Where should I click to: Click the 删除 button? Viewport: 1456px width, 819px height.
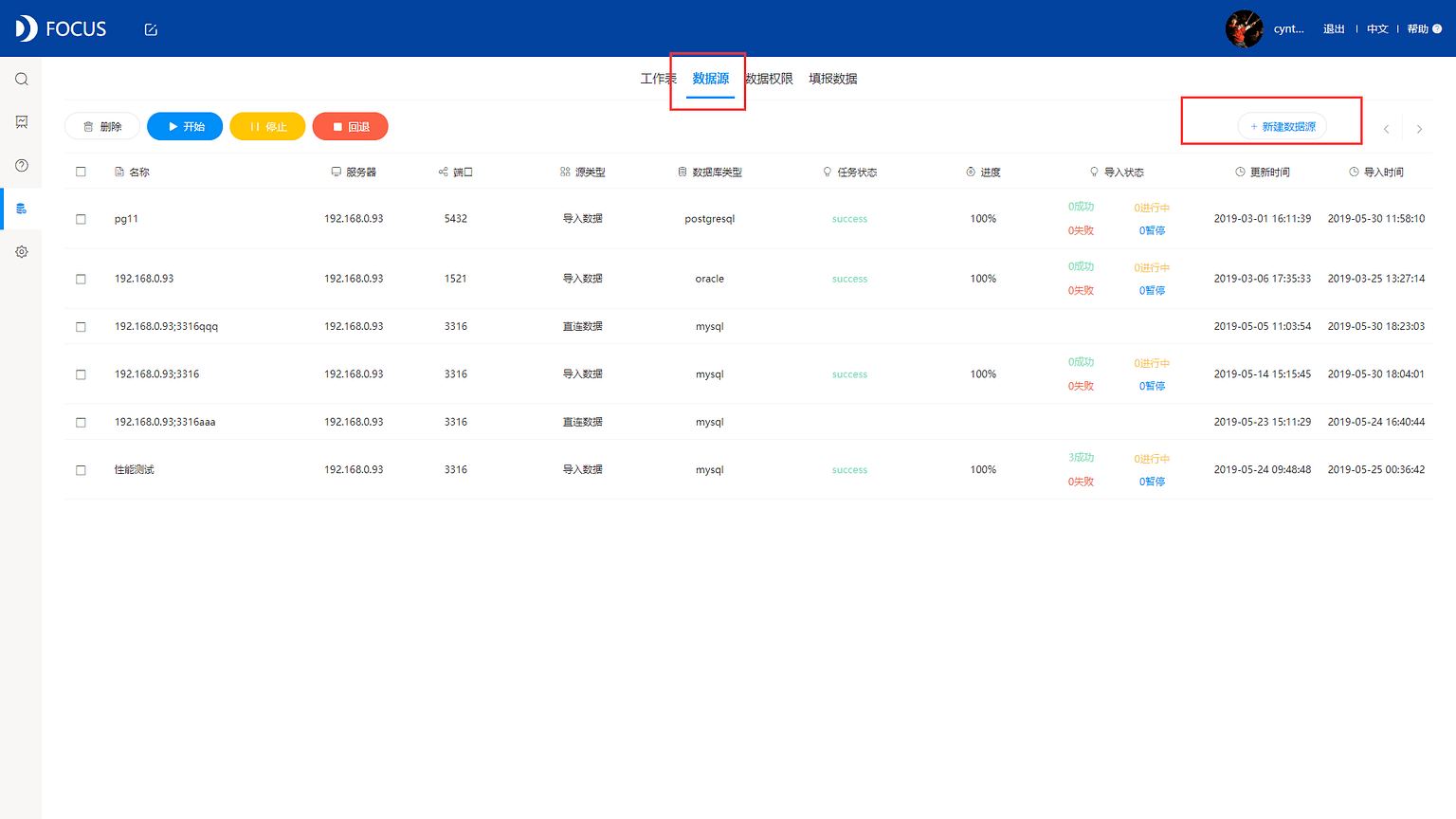(x=102, y=126)
